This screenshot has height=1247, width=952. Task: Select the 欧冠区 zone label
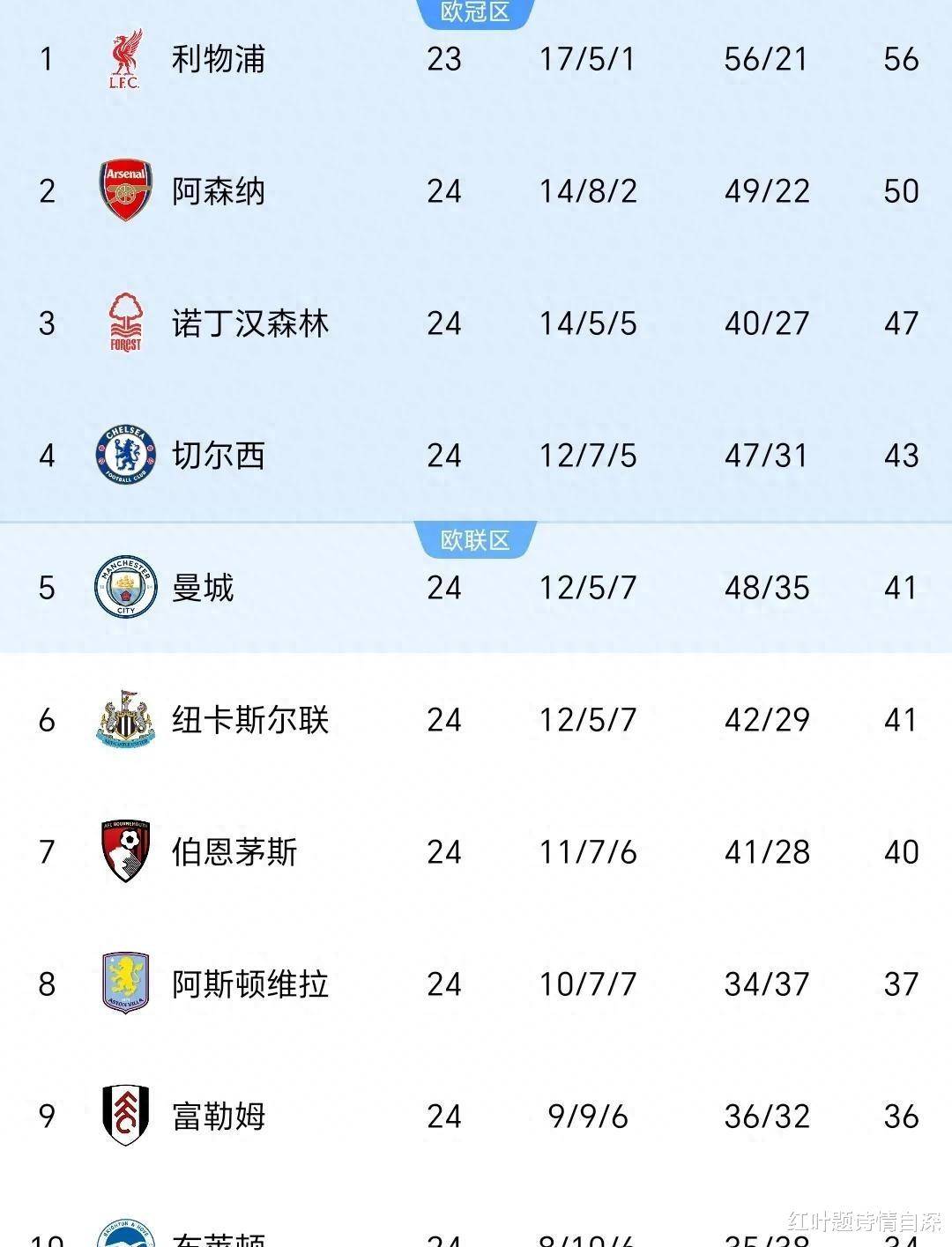pyautogui.click(x=475, y=12)
